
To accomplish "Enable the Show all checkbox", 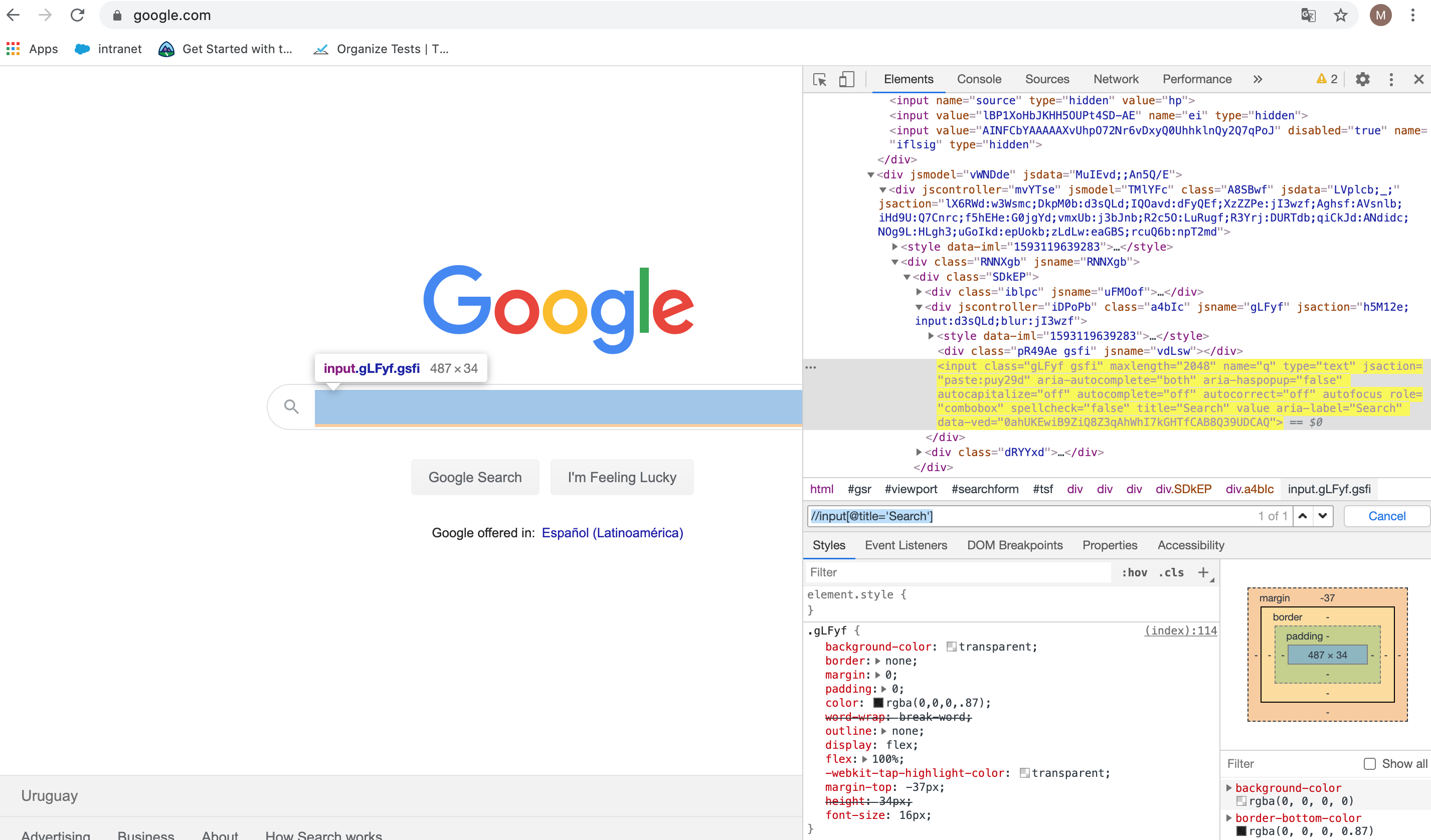I will 1370,764.
